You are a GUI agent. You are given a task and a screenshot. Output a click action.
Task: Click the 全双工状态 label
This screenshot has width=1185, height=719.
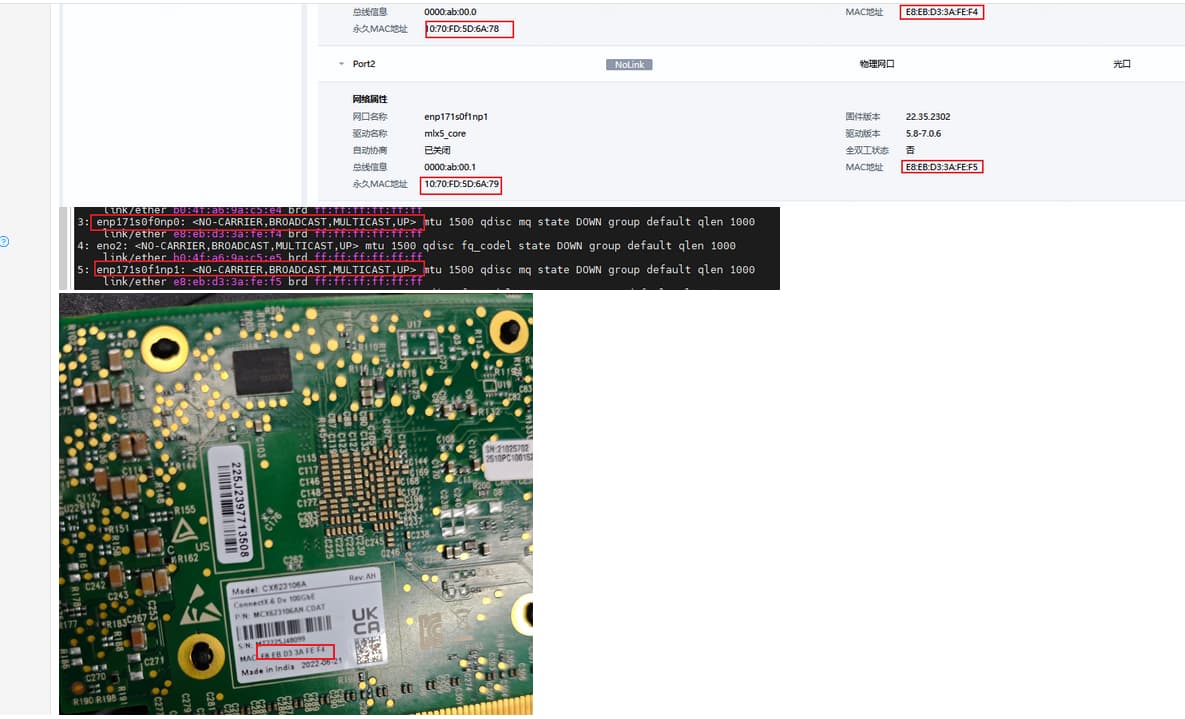(x=867, y=150)
